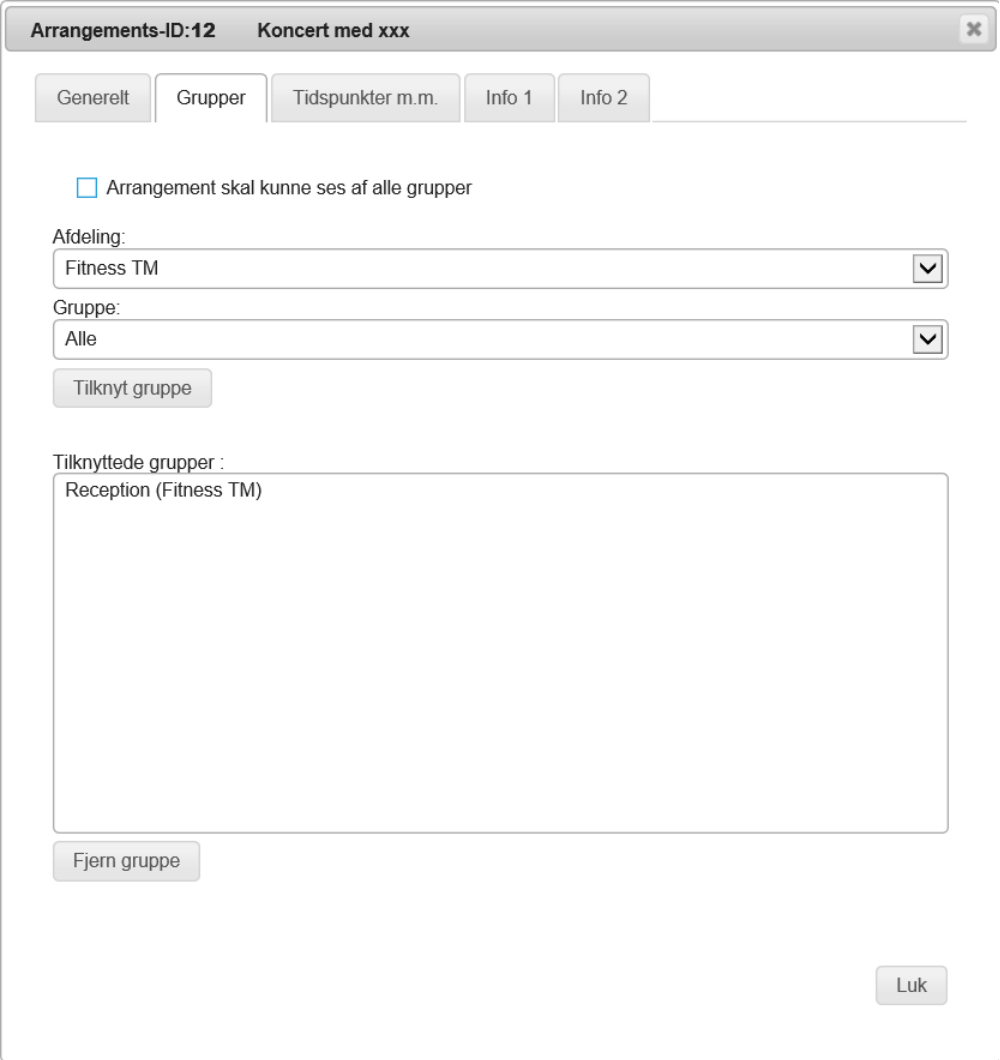Expand the Gruppe dropdown arrow
The image size is (1000, 1060).
[929, 340]
